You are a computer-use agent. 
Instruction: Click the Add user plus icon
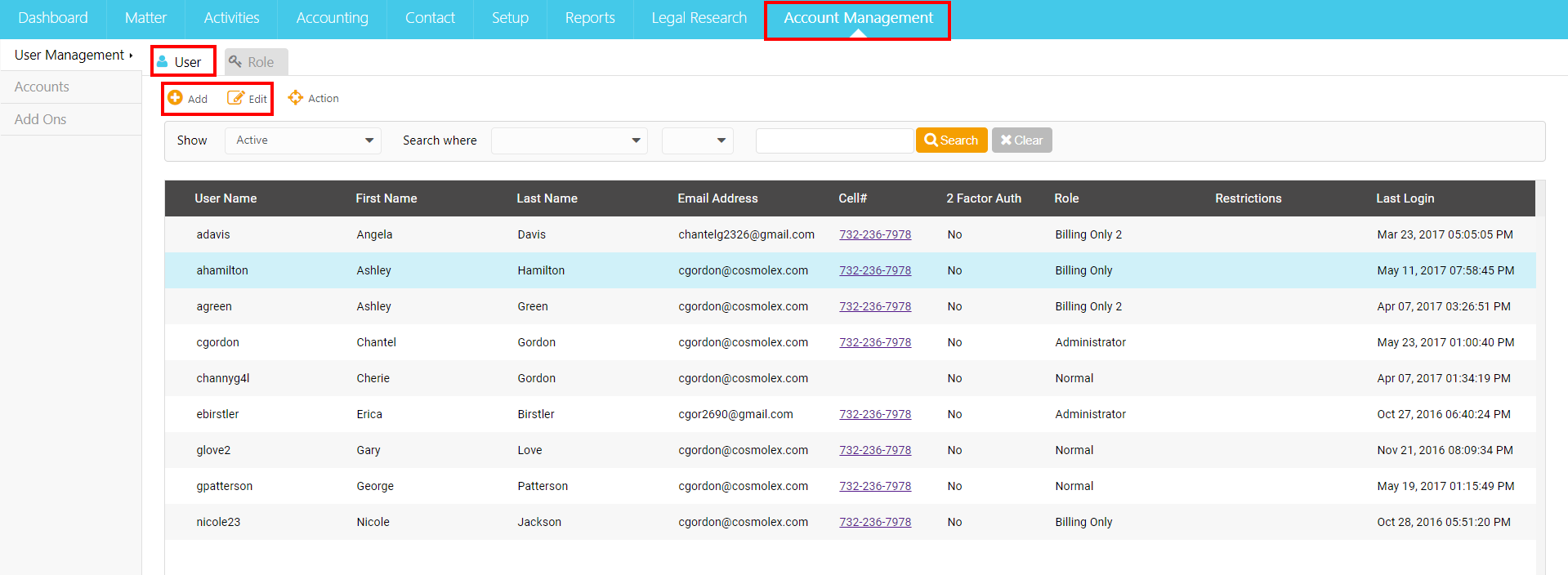point(175,98)
